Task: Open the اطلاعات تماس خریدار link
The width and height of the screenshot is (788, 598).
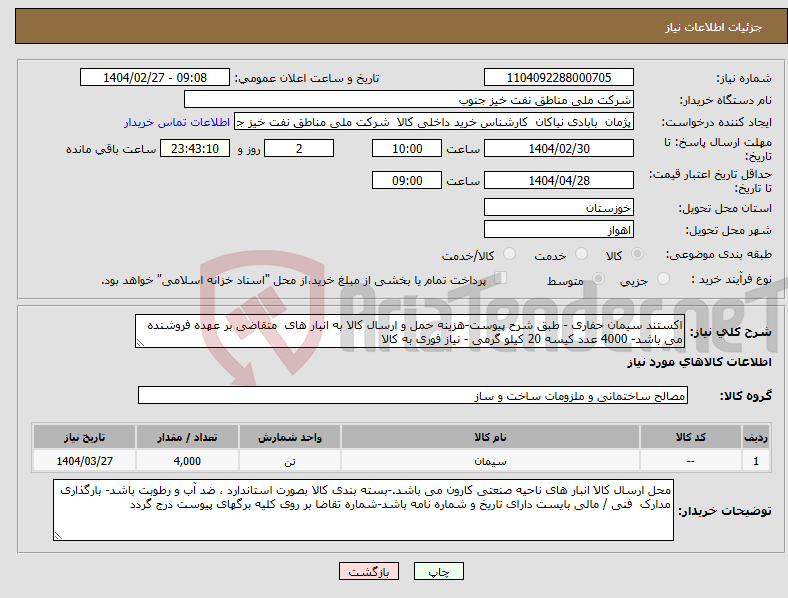Action: tap(177, 122)
